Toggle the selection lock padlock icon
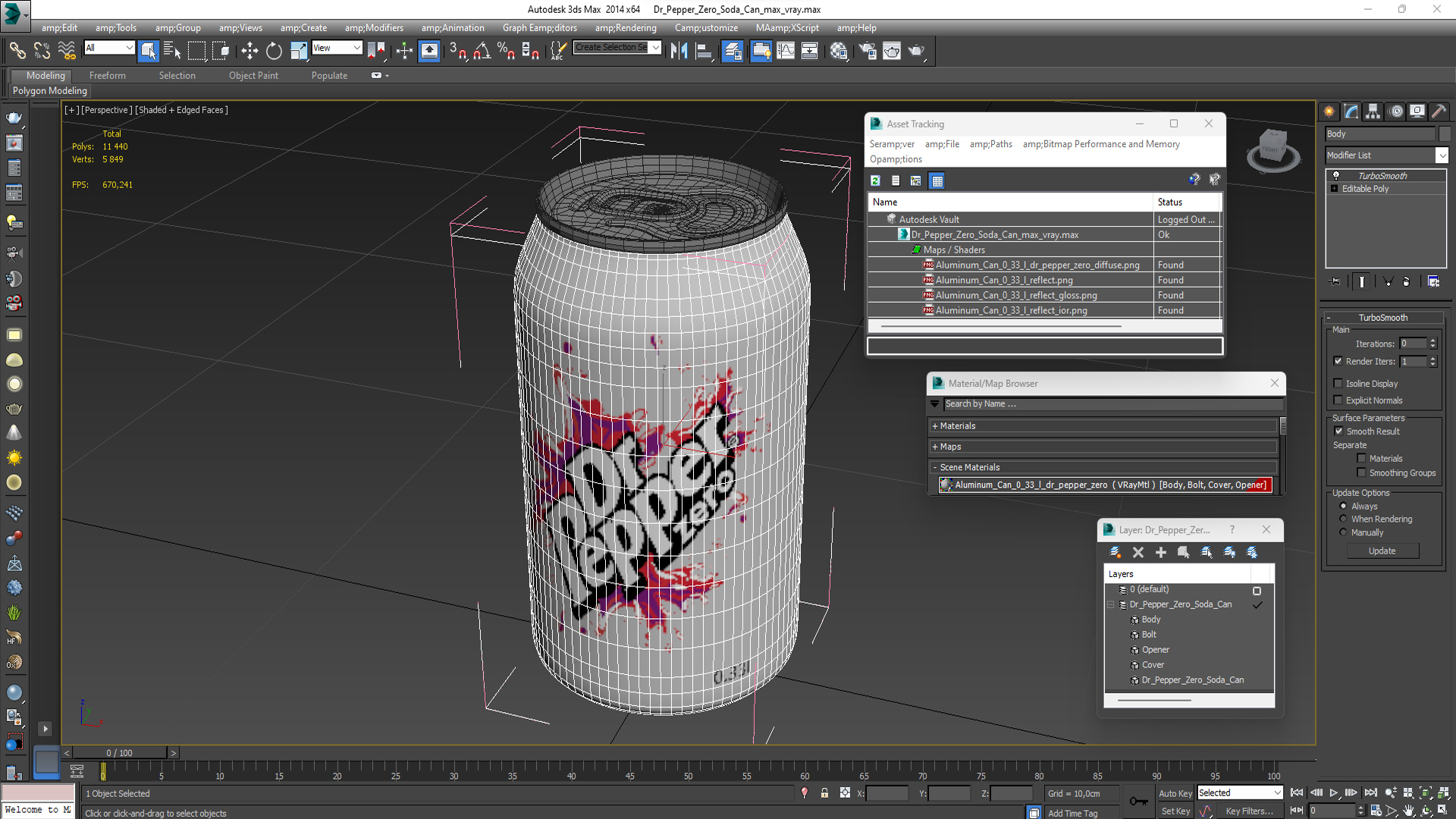The height and width of the screenshot is (819, 1456). tap(824, 793)
